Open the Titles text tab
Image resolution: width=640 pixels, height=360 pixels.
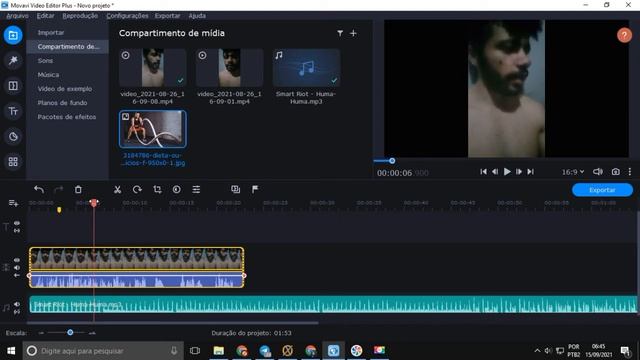[x=13, y=111]
